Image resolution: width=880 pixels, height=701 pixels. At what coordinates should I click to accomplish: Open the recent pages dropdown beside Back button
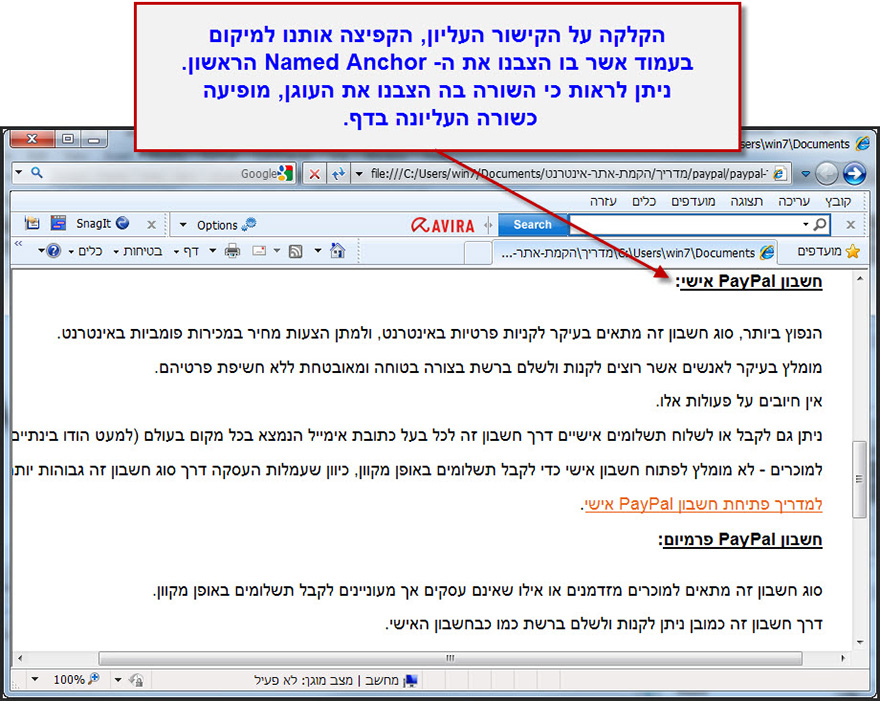tap(806, 173)
